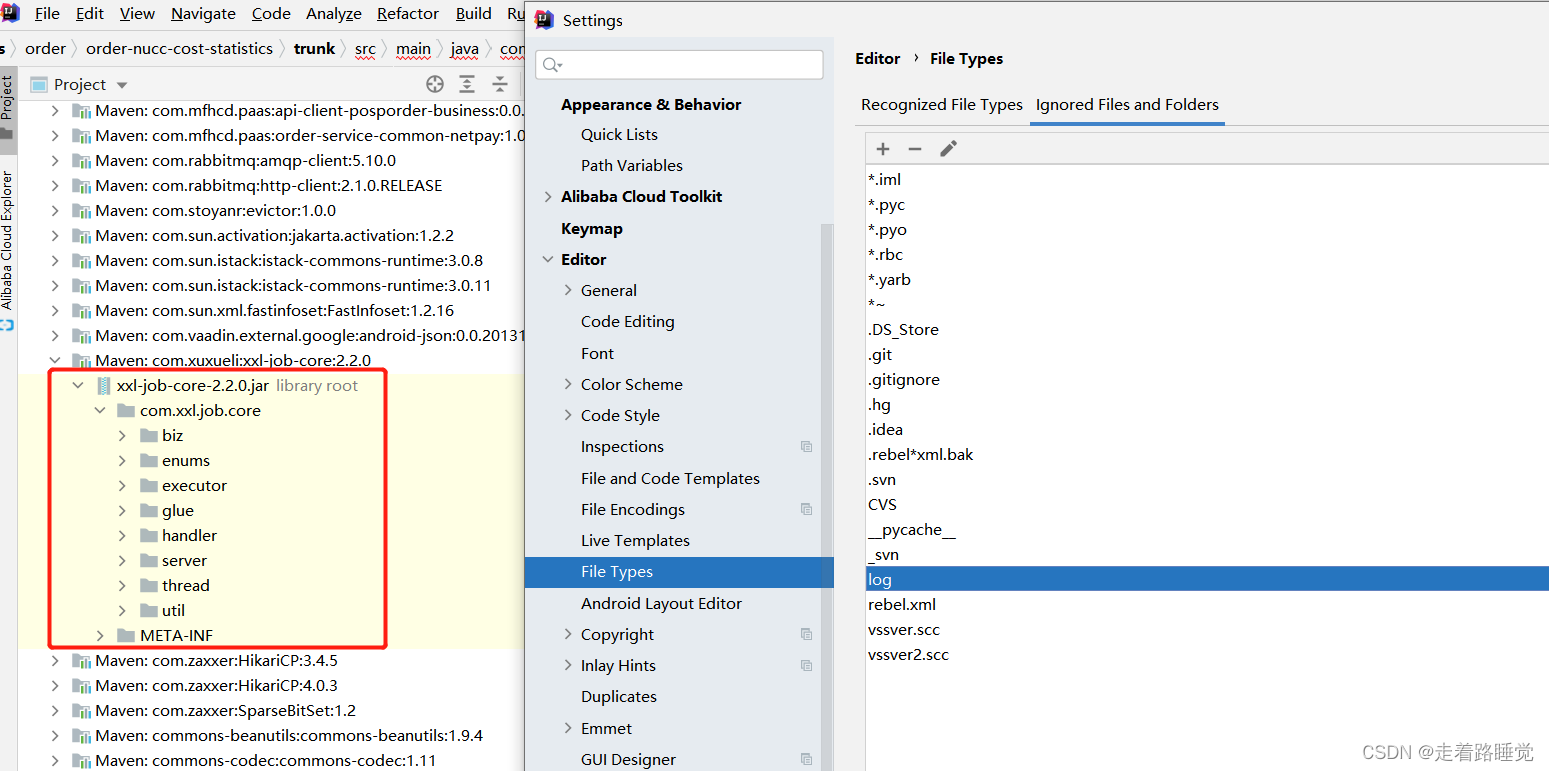
Task: Click the Editor breadcrumb in Settings header
Action: point(878,59)
